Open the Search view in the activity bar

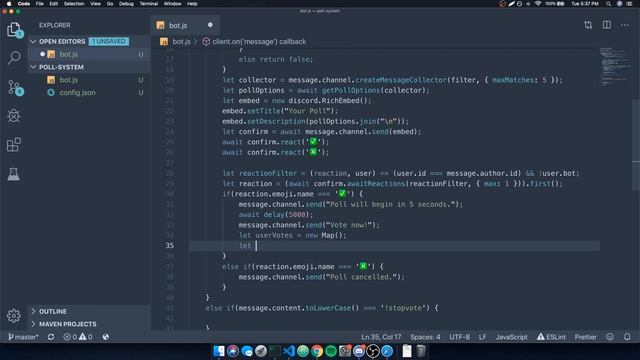click(14, 58)
